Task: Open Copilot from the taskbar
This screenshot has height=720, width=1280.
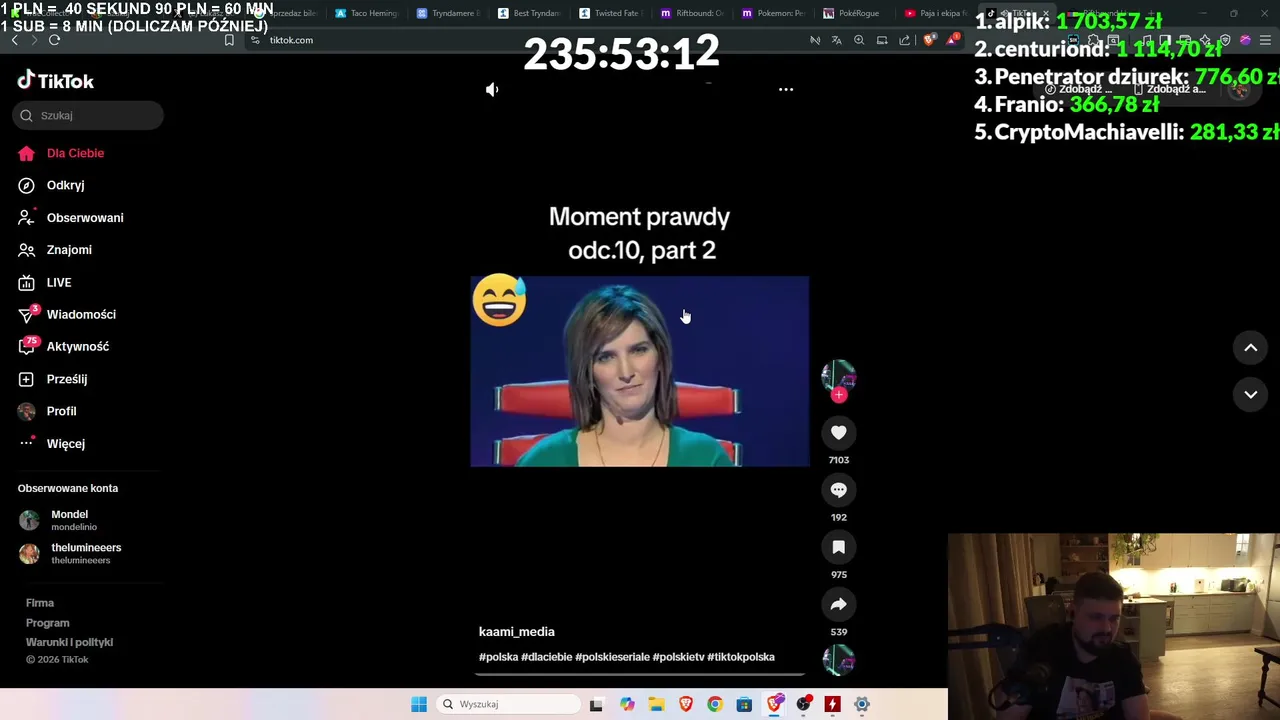Action: (x=627, y=704)
